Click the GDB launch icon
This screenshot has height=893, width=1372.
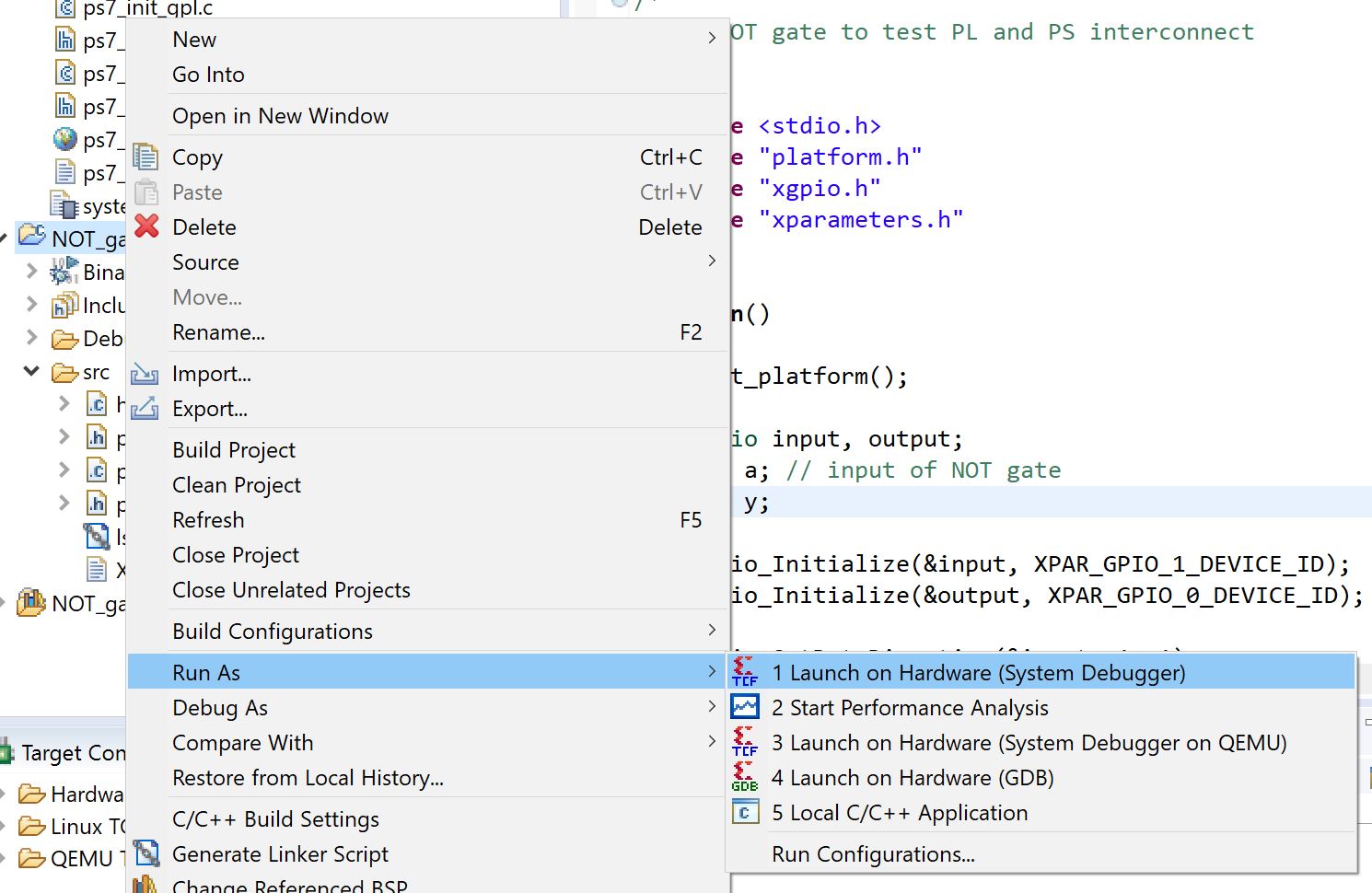[745, 778]
